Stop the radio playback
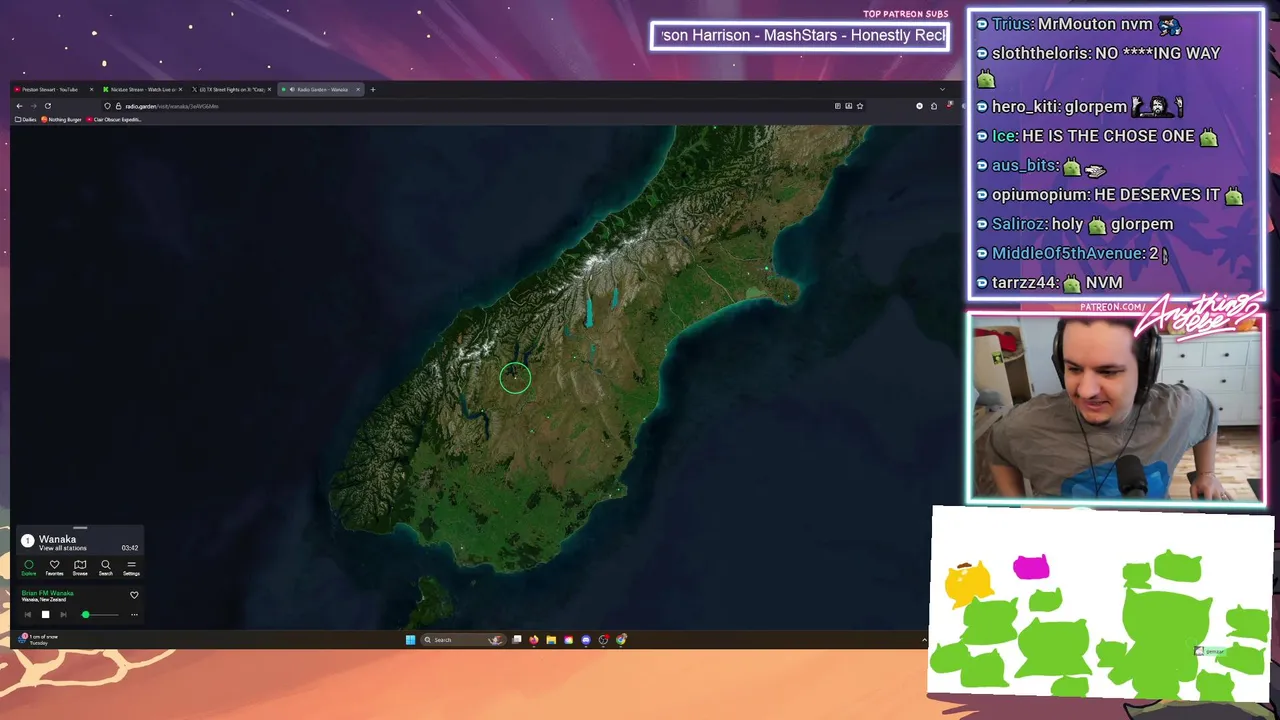Viewport: 1280px width, 720px height. point(45,615)
